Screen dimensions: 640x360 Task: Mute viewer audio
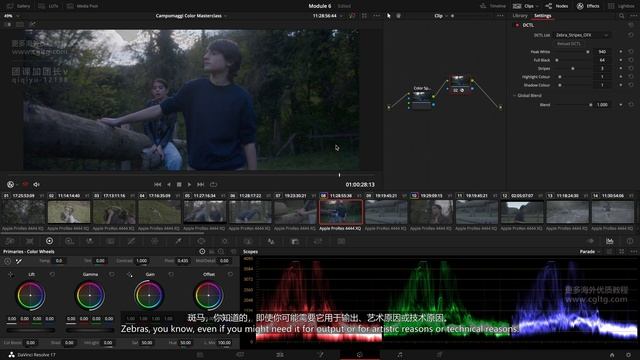36,184
